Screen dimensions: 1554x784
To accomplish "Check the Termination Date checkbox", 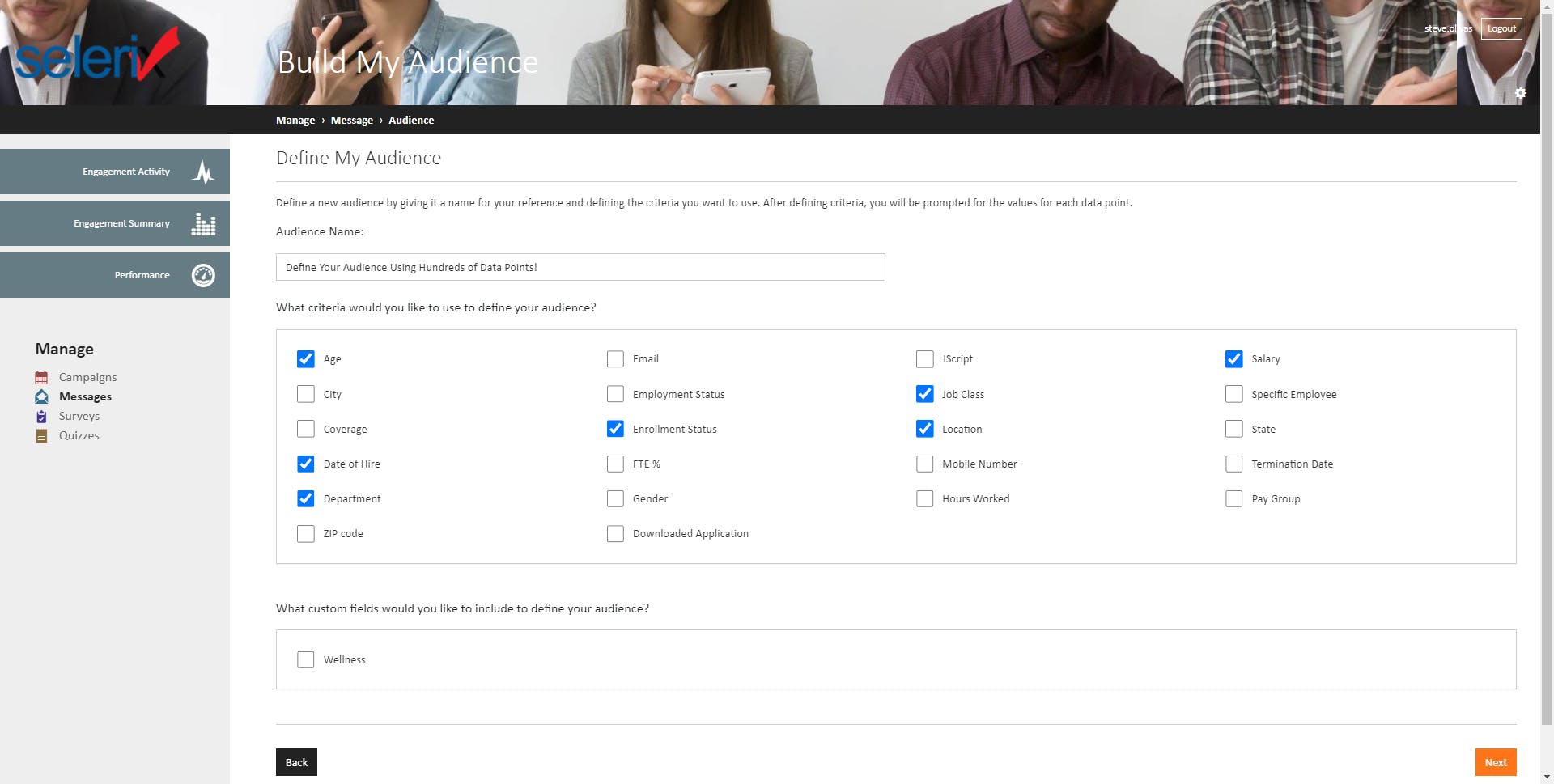I will (1233, 464).
